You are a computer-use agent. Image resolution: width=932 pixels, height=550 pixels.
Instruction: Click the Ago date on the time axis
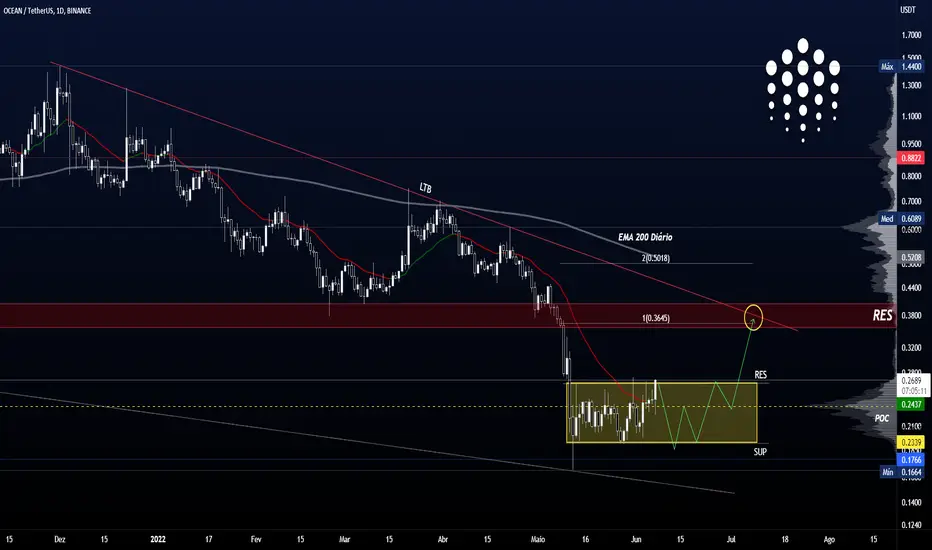pyautogui.click(x=829, y=539)
